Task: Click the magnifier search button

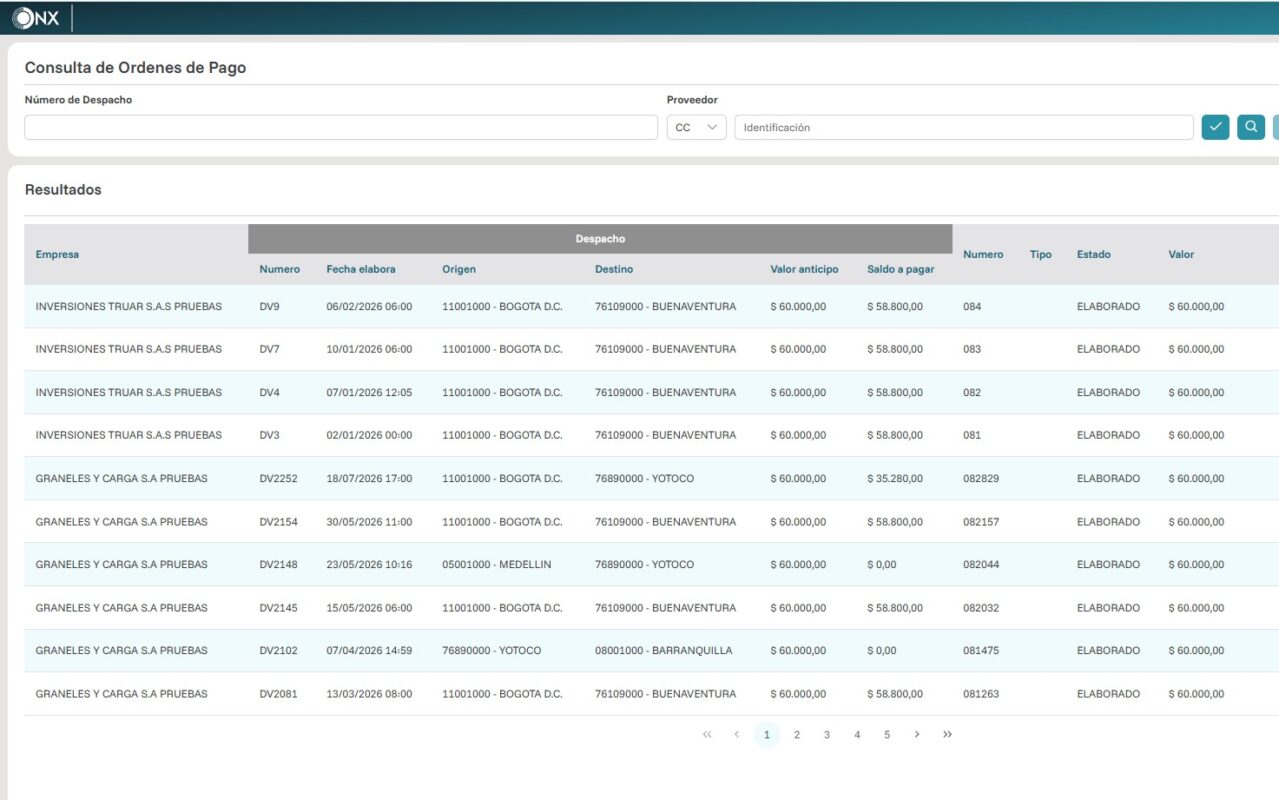Action: [x=1251, y=127]
